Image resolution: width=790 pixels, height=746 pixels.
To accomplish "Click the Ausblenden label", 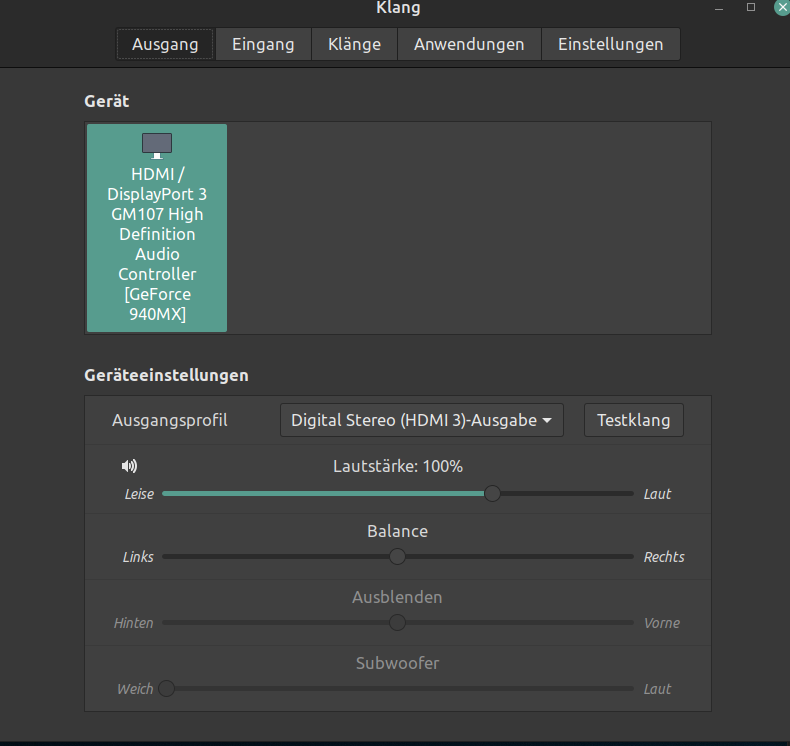I will 398,597.
